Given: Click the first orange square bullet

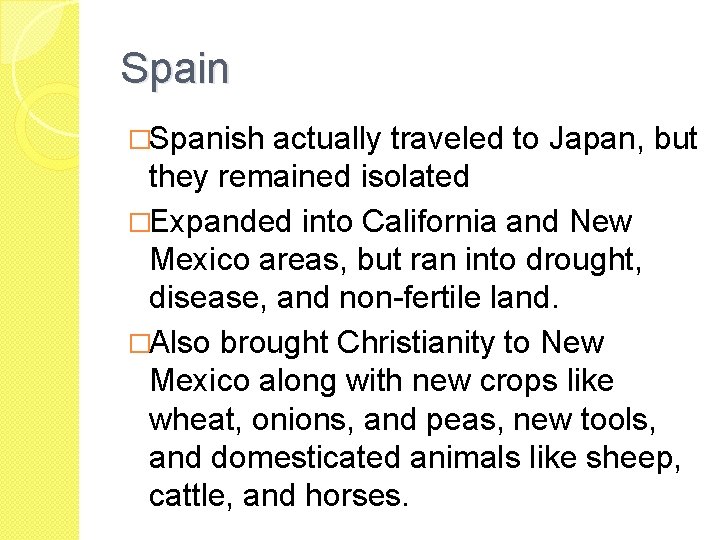Looking at the screenshot, I should pos(139,140).
